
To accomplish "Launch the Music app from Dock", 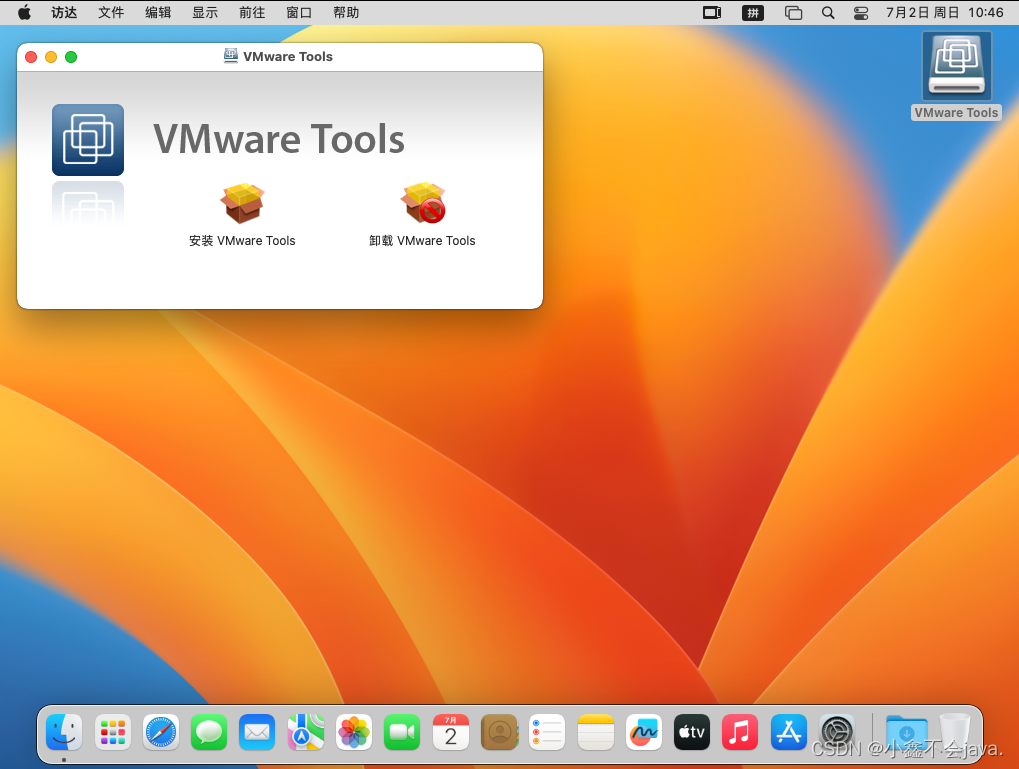I will 740,733.
